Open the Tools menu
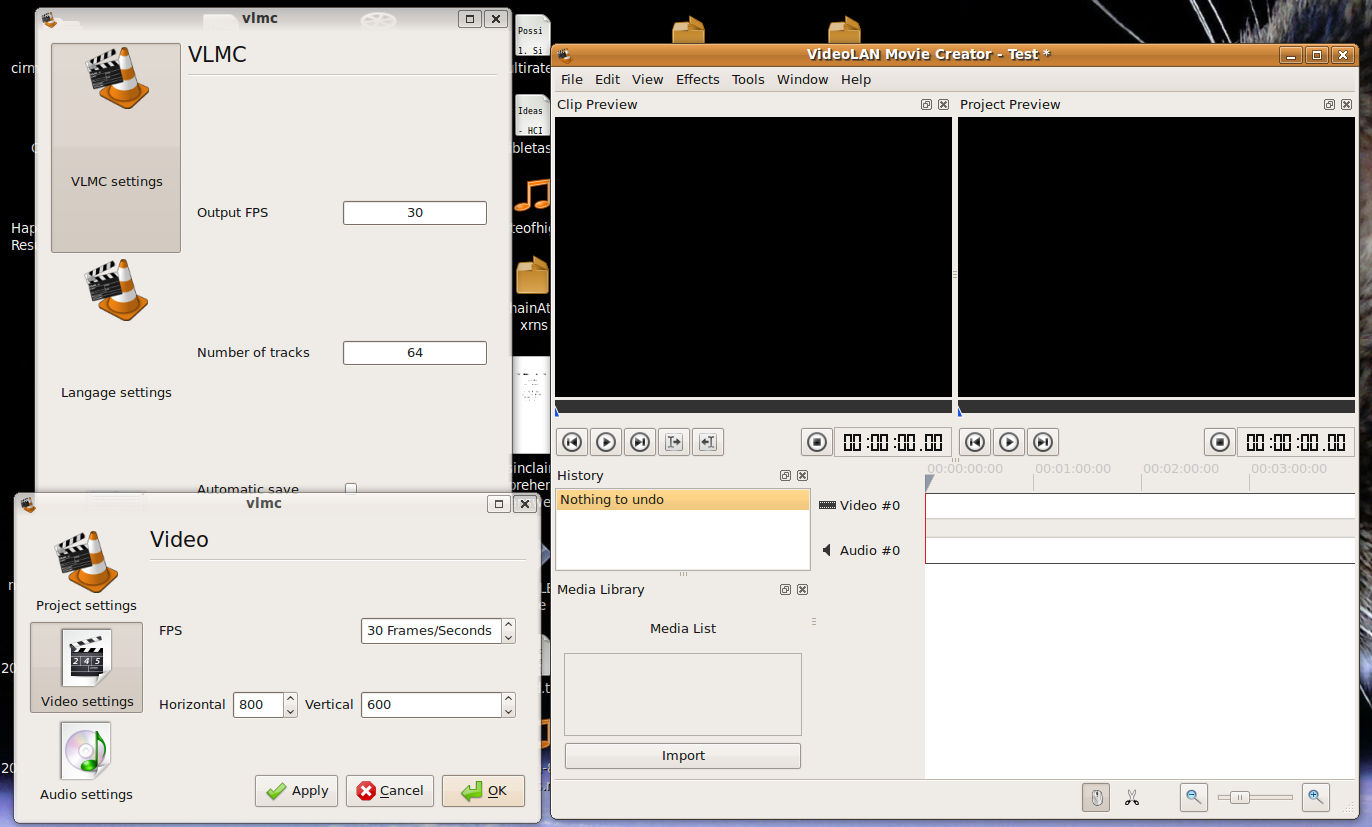The width and height of the screenshot is (1372, 827). point(748,80)
